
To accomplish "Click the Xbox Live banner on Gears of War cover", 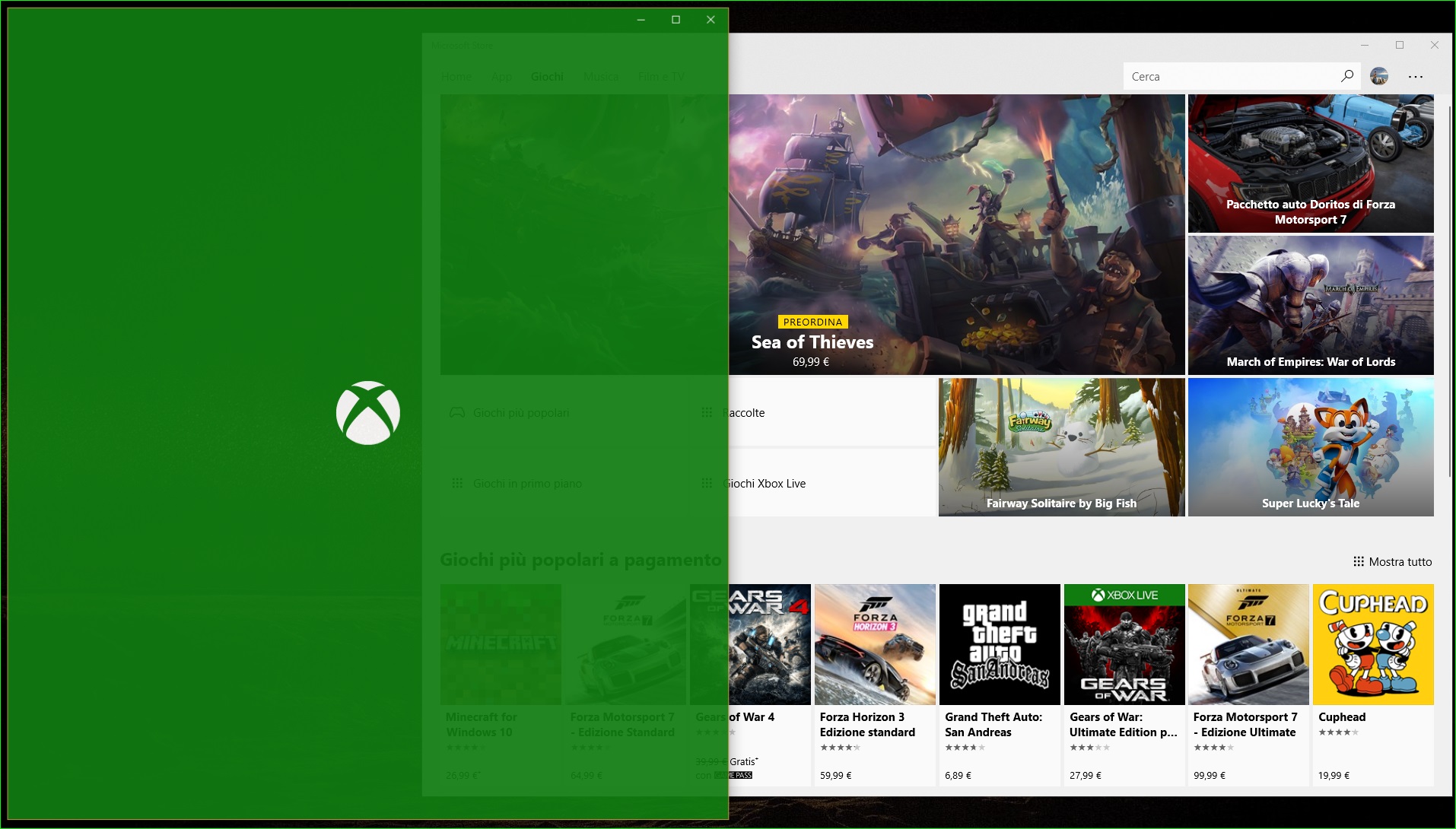I will tap(1124, 595).
